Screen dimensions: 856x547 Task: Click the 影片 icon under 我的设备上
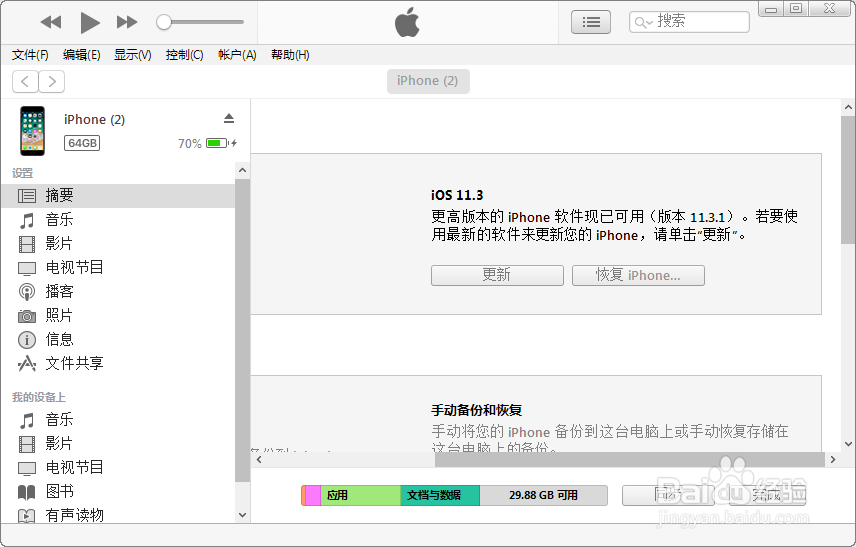pos(27,444)
